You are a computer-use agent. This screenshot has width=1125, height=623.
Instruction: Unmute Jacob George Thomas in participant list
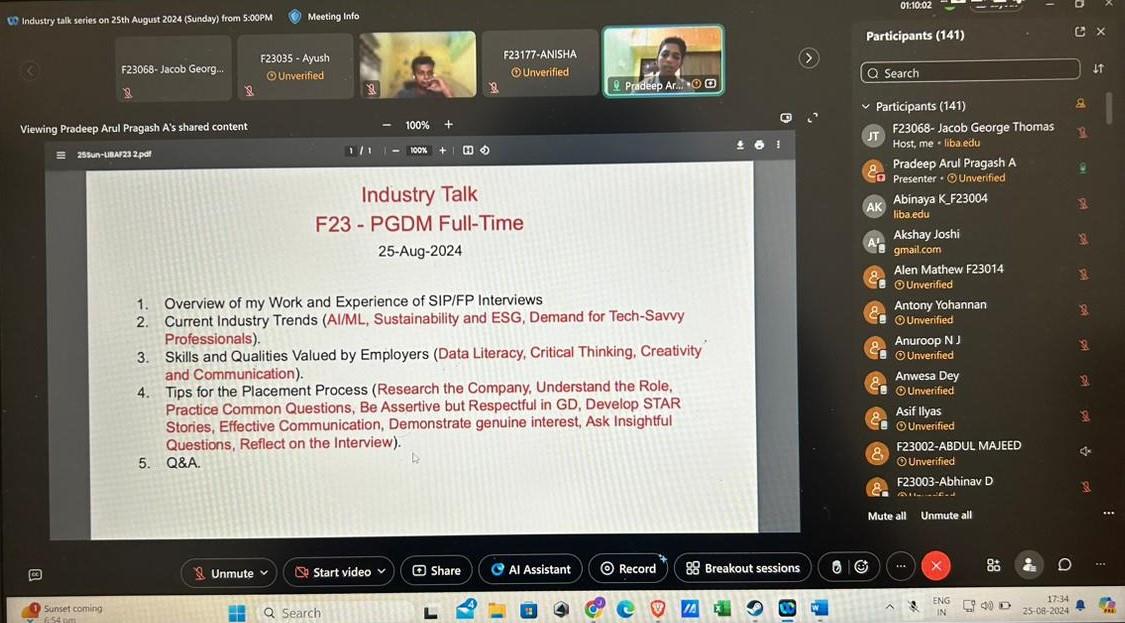tap(1083, 133)
